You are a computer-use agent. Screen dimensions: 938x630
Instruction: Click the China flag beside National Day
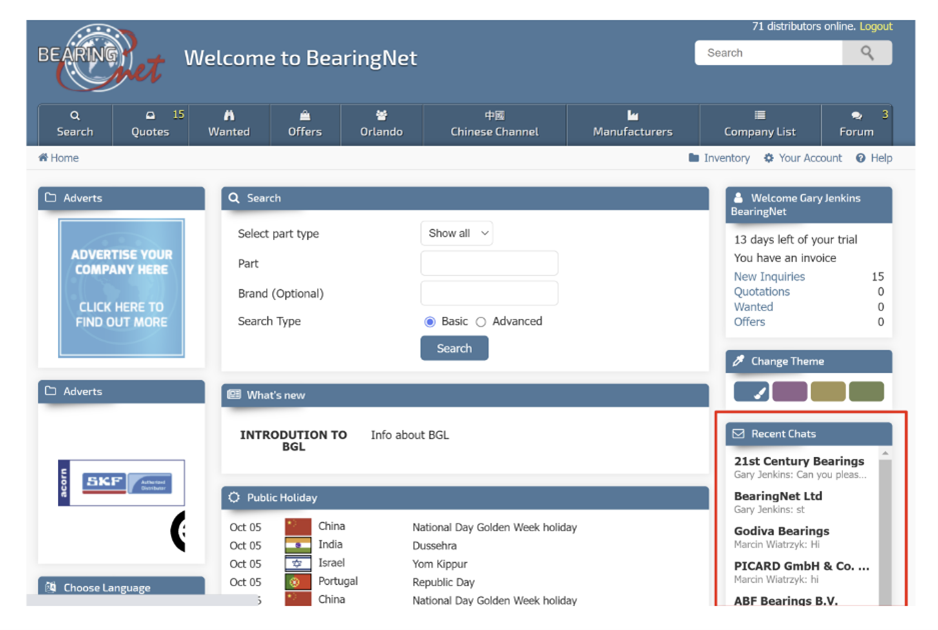pos(298,526)
